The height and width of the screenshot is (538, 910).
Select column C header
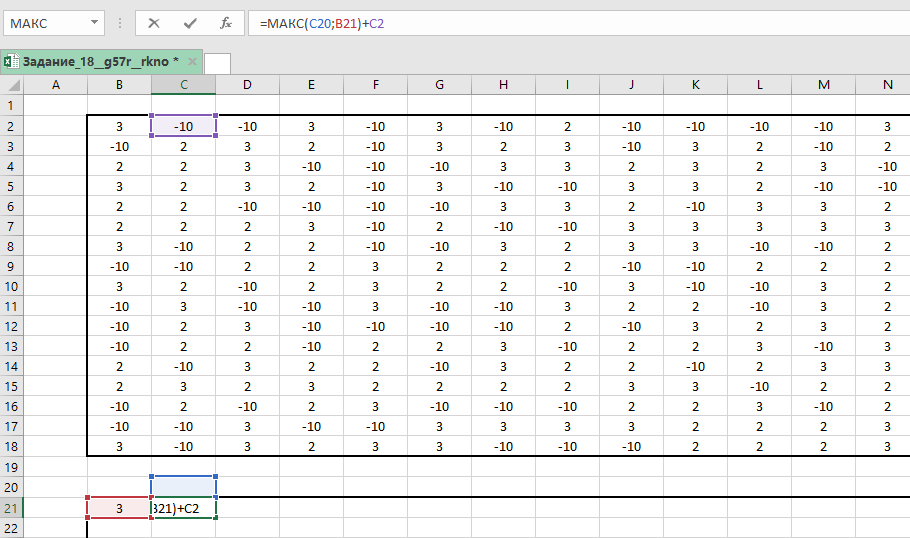[x=183, y=85]
